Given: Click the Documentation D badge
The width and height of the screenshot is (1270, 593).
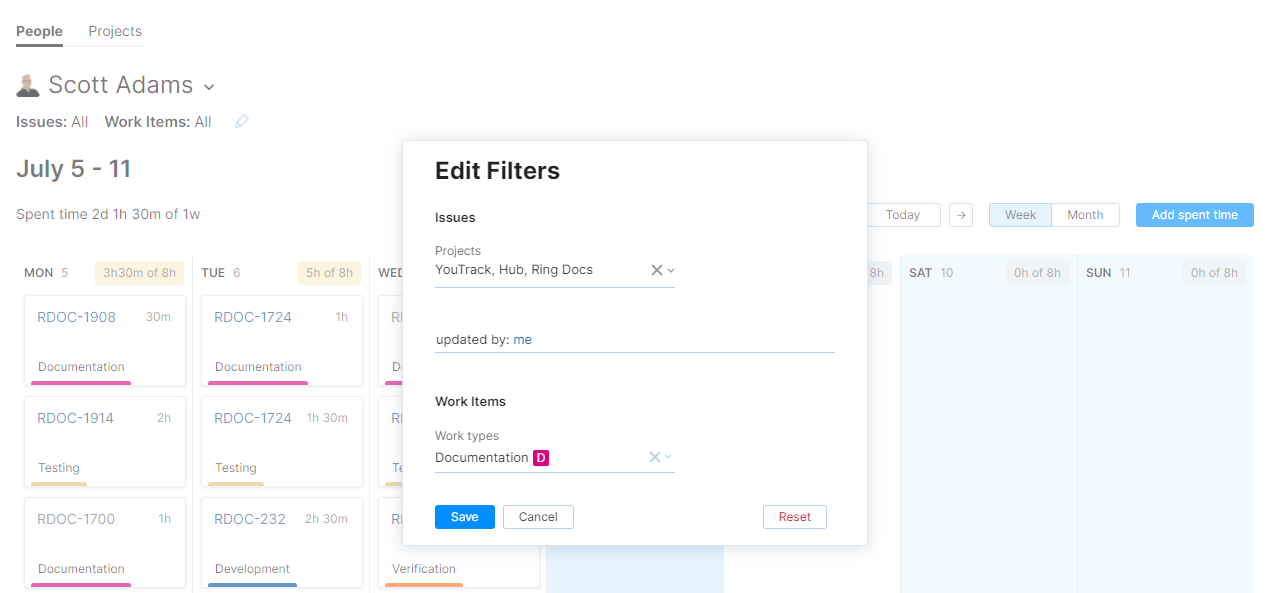Looking at the screenshot, I should 541,458.
